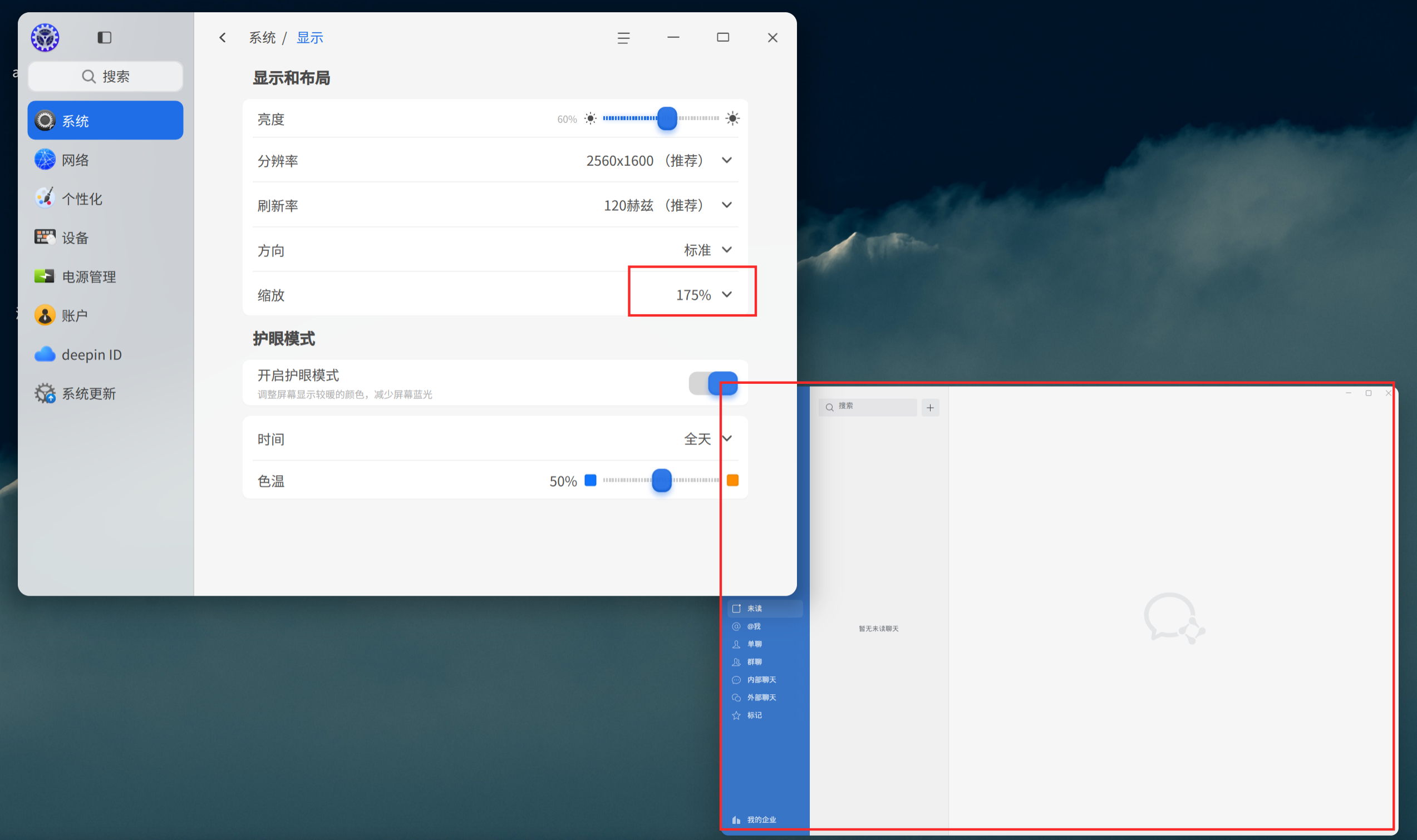The width and height of the screenshot is (1417, 840).
Task: Click the back arrow in Control Center
Action: (x=223, y=37)
